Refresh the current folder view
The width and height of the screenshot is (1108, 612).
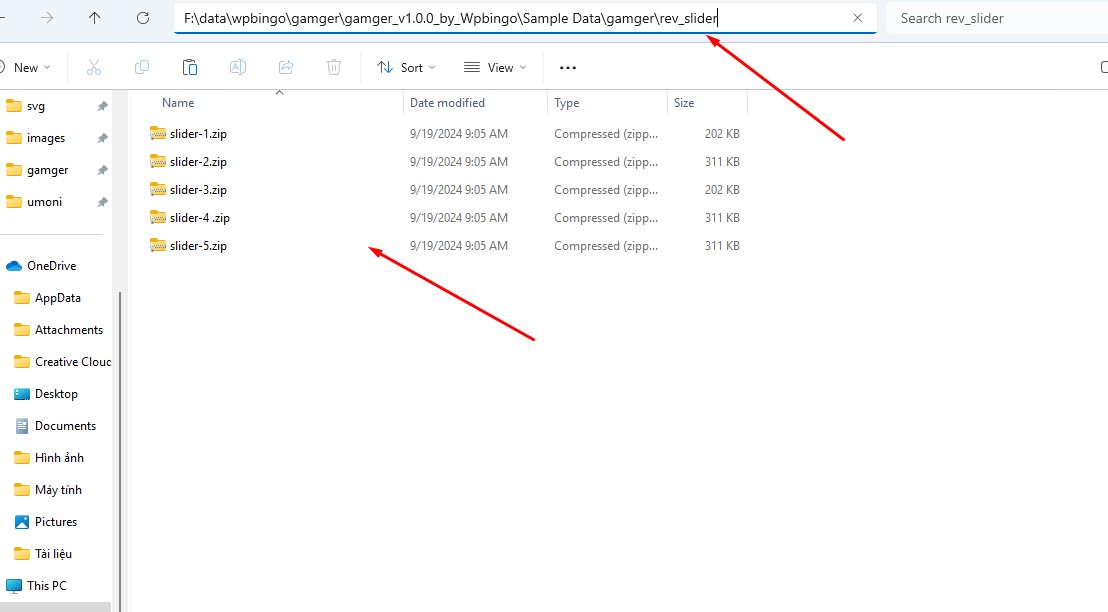(143, 18)
